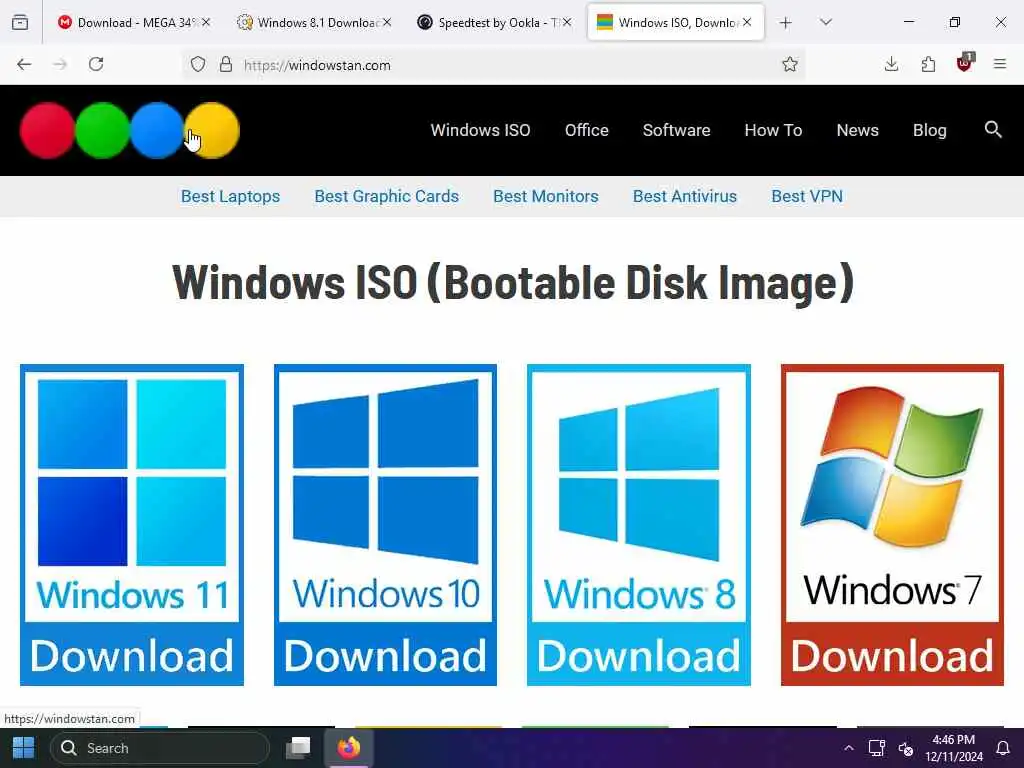Close the Speedtest by Ookla tab

click(x=567, y=22)
